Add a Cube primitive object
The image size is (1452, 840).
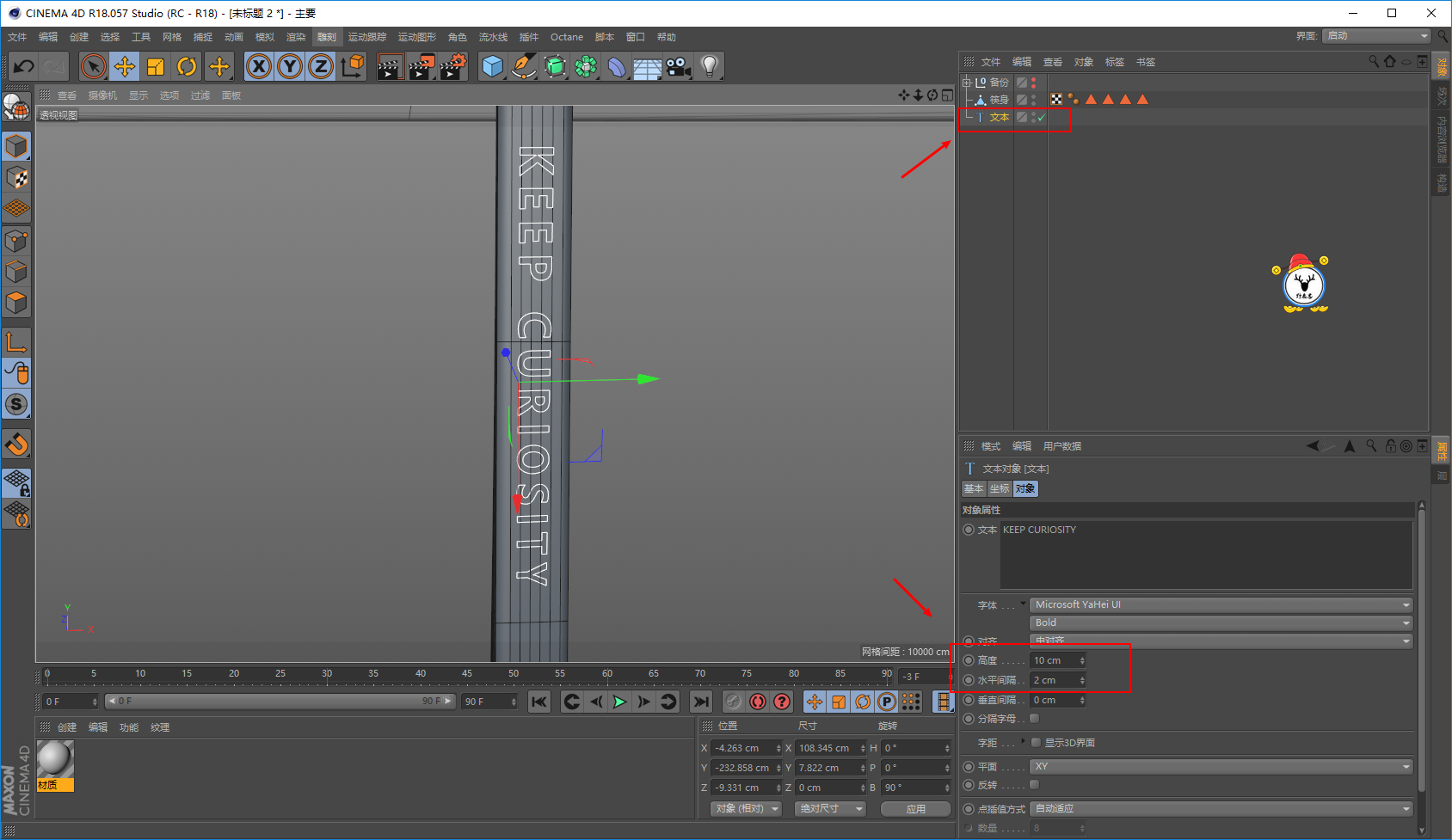click(492, 66)
